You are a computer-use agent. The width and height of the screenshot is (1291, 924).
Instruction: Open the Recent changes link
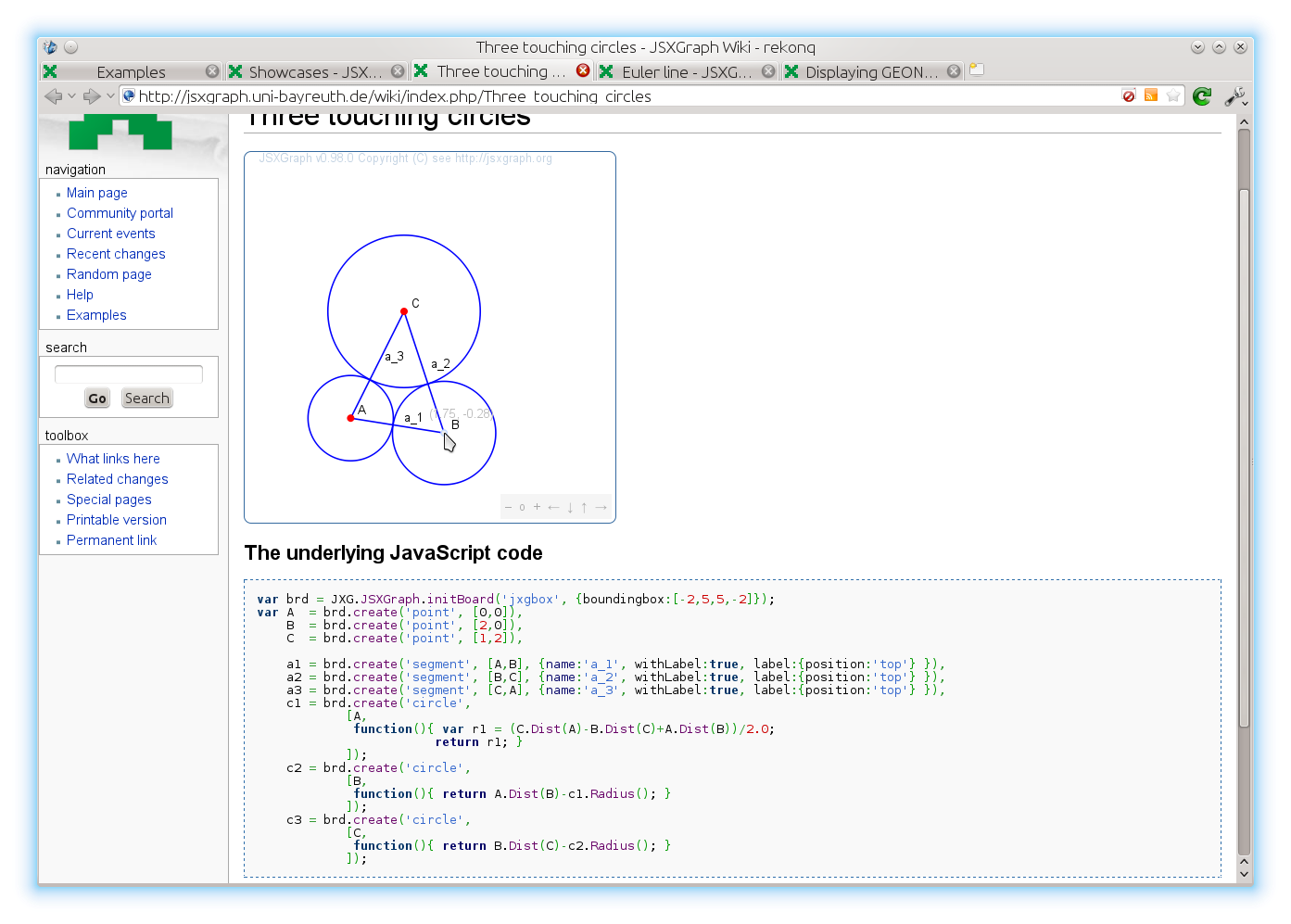pos(116,254)
